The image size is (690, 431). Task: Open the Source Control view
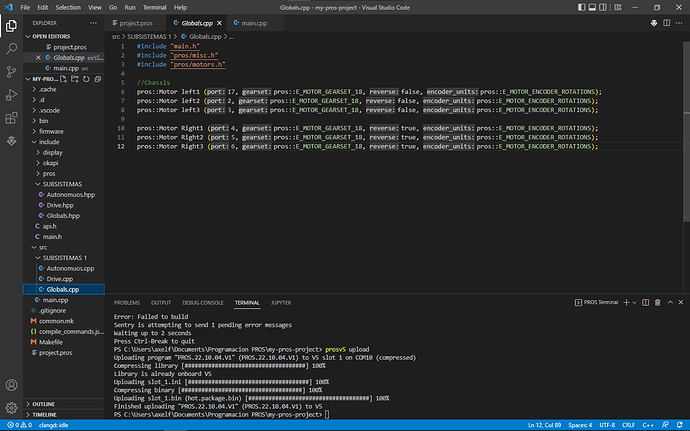click(11, 71)
